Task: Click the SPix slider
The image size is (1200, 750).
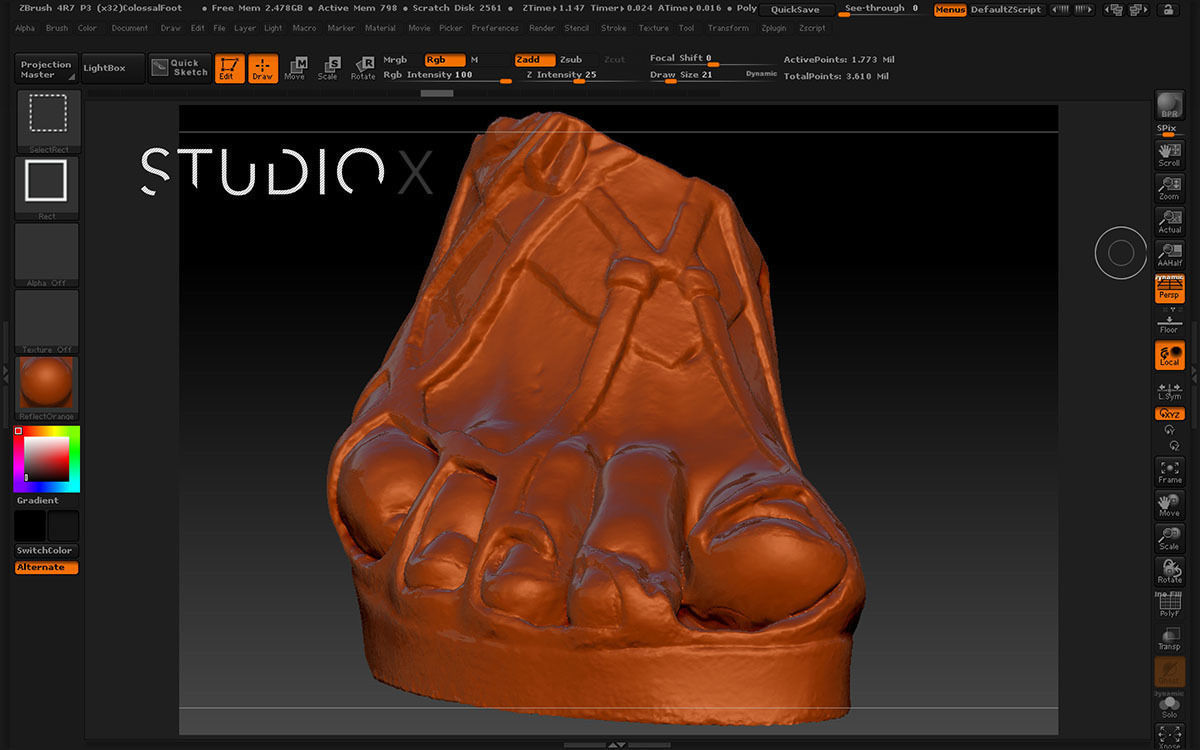Action: 1168,131
